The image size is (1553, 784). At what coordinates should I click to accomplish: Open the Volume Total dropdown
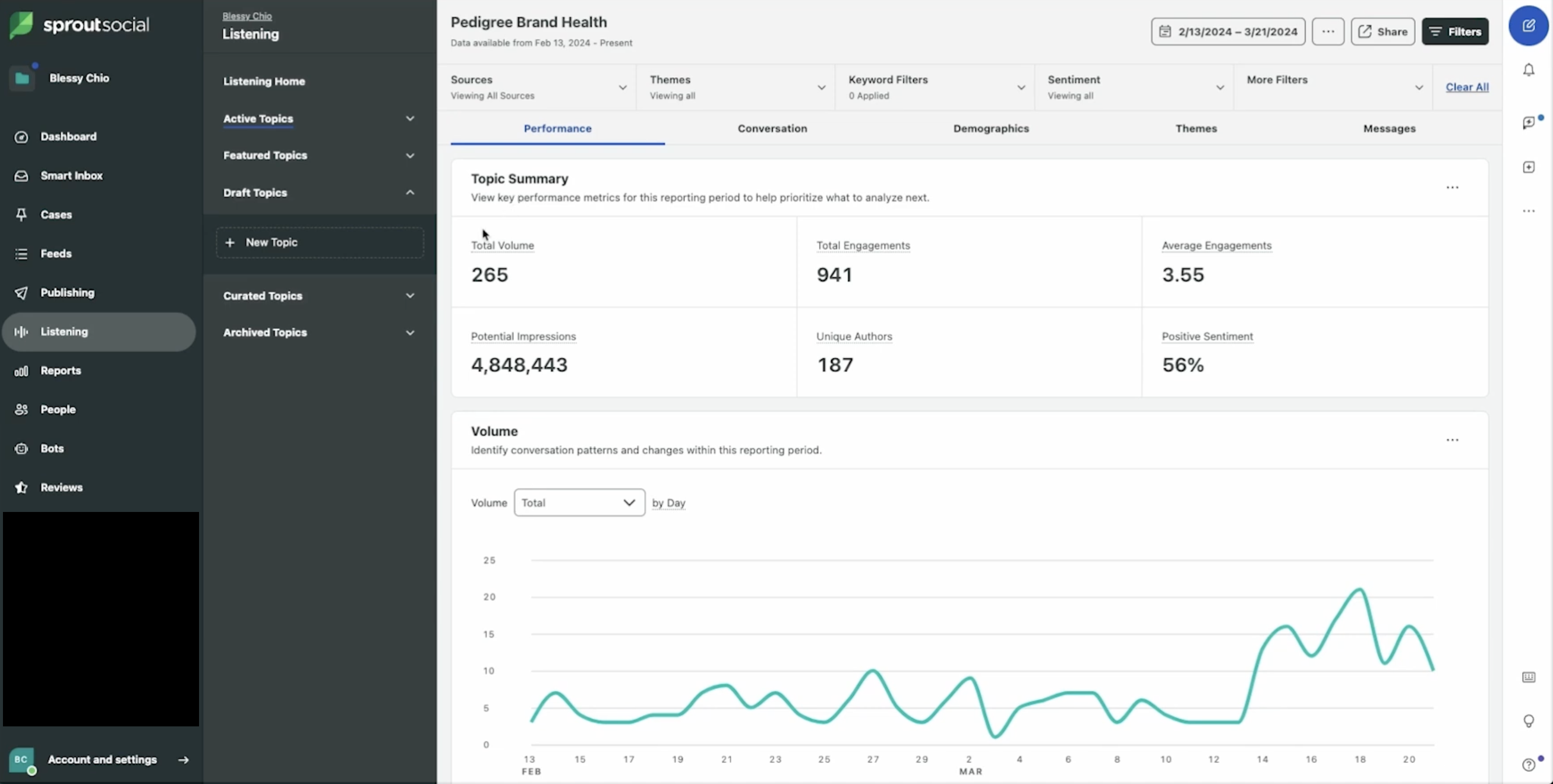[x=579, y=502]
